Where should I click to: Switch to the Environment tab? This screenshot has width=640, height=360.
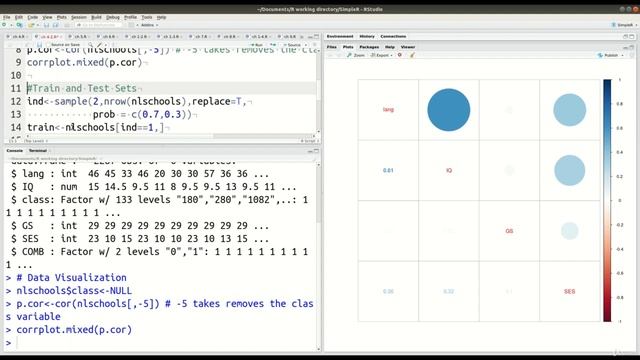[x=340, y=36]
